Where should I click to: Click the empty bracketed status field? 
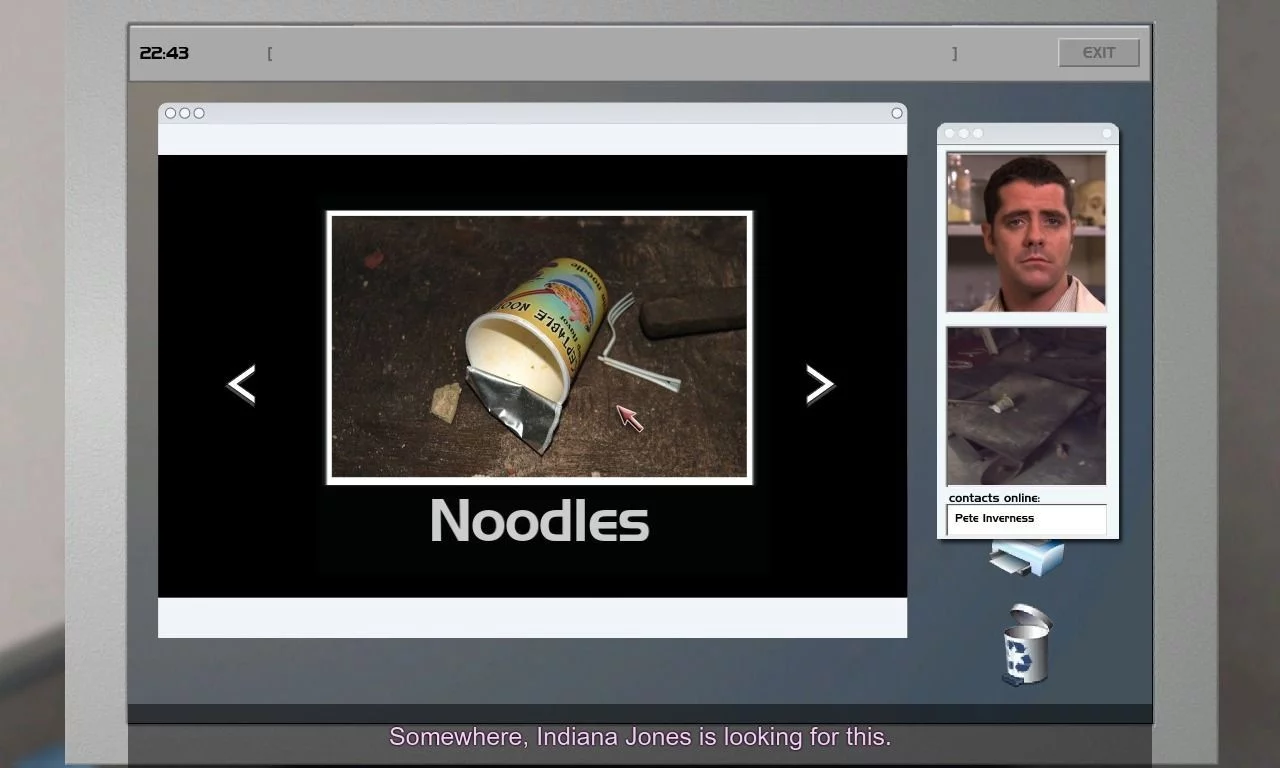point(612,53)
